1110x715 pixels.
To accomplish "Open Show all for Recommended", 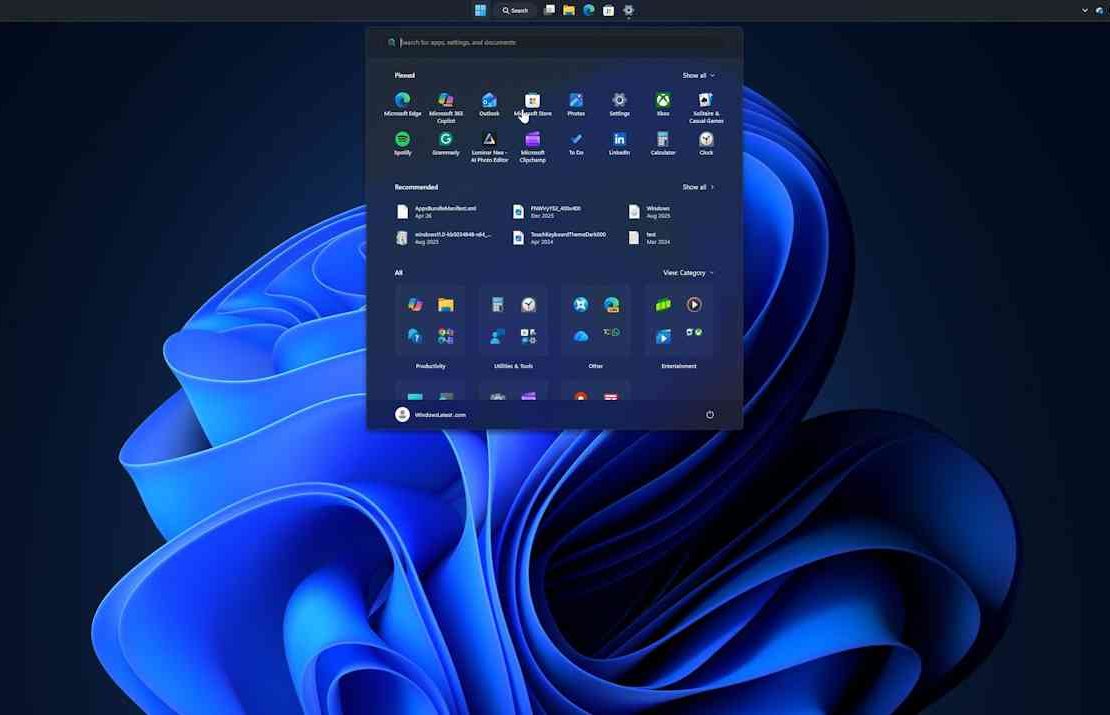I will pyautogui.click(x=698, y=187).
